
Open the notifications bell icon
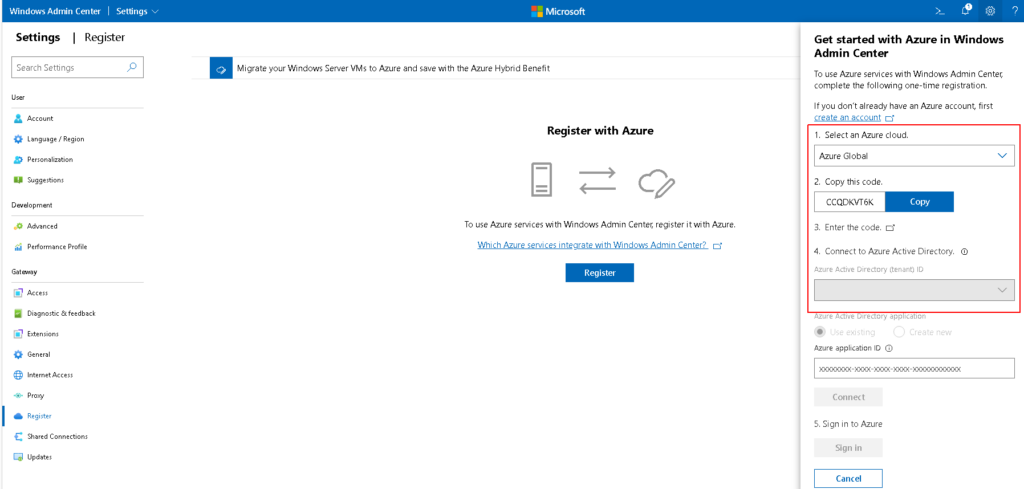pyautogui.click(x=967, y=10)
